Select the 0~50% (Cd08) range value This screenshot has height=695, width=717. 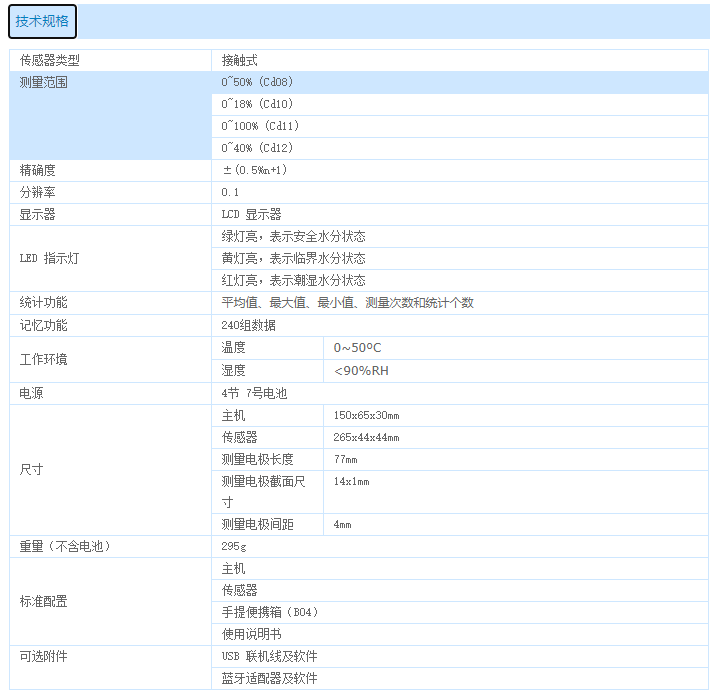pos(257,82)
